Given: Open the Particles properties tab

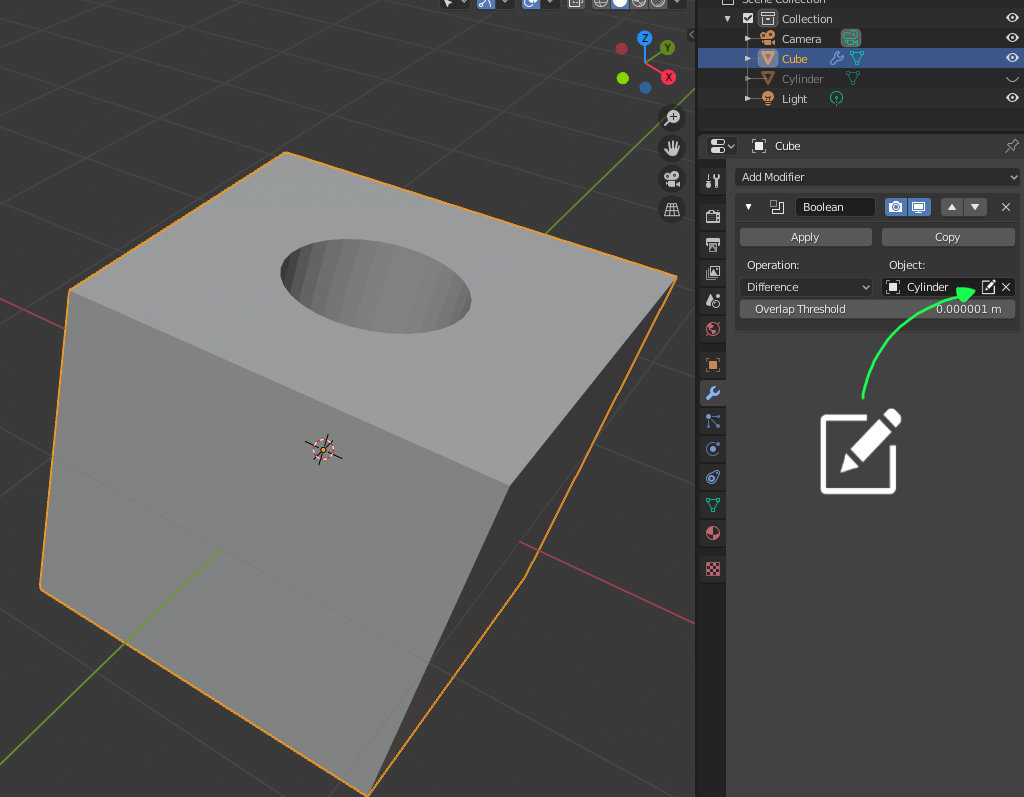Looking at the screenshot, I should pos(712,421).
